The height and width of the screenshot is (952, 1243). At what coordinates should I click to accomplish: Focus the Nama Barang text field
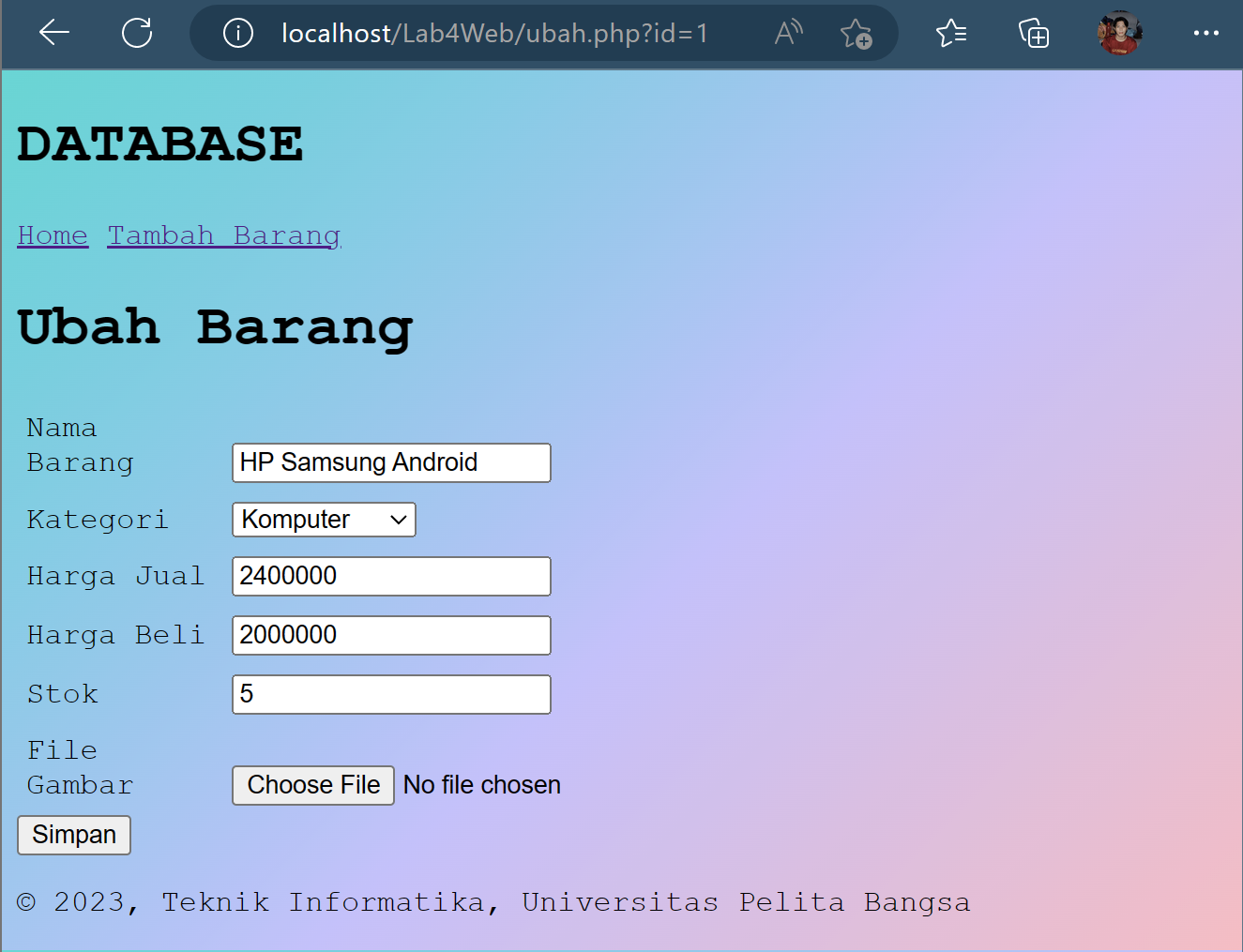click(390, 462)
